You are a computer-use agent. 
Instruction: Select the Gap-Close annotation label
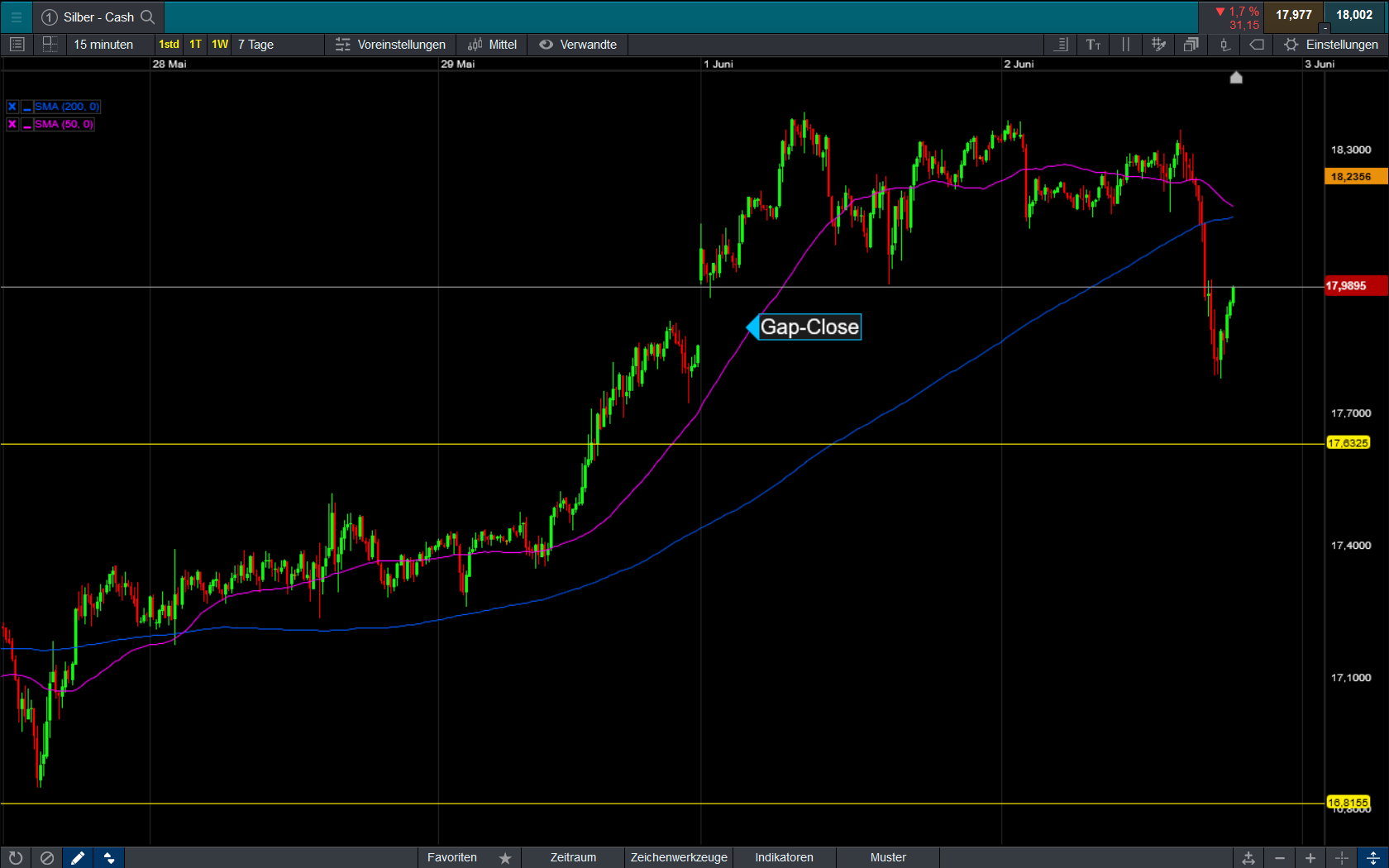tap(809, 327)
